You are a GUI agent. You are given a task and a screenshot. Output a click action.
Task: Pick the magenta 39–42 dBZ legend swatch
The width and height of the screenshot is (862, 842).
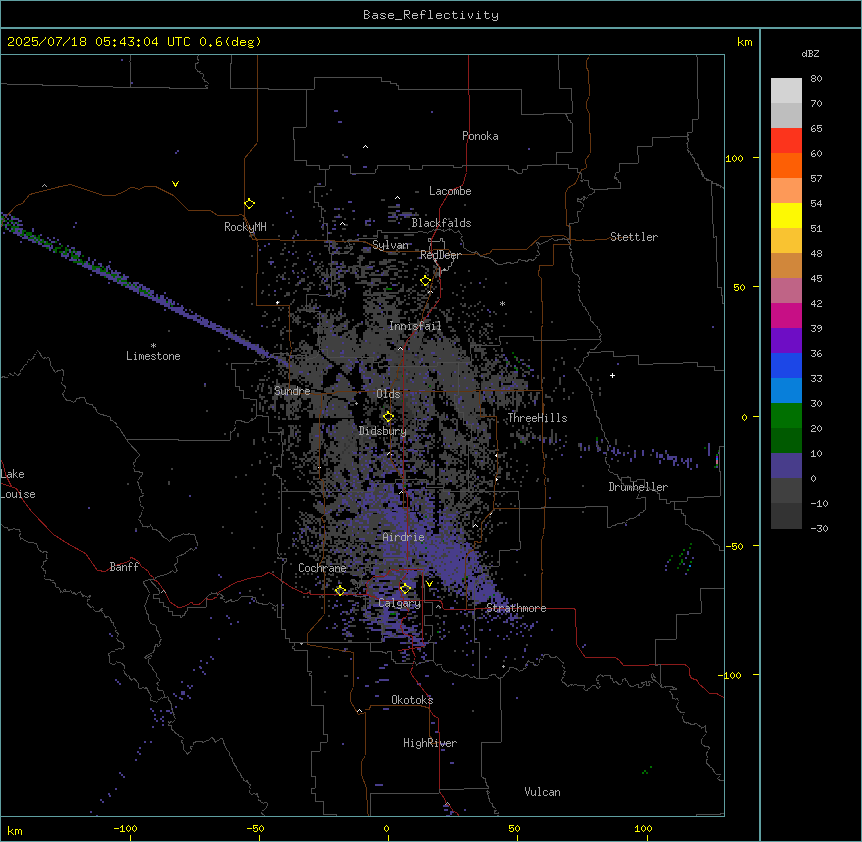pyautogui.click(x=786, y=315)
